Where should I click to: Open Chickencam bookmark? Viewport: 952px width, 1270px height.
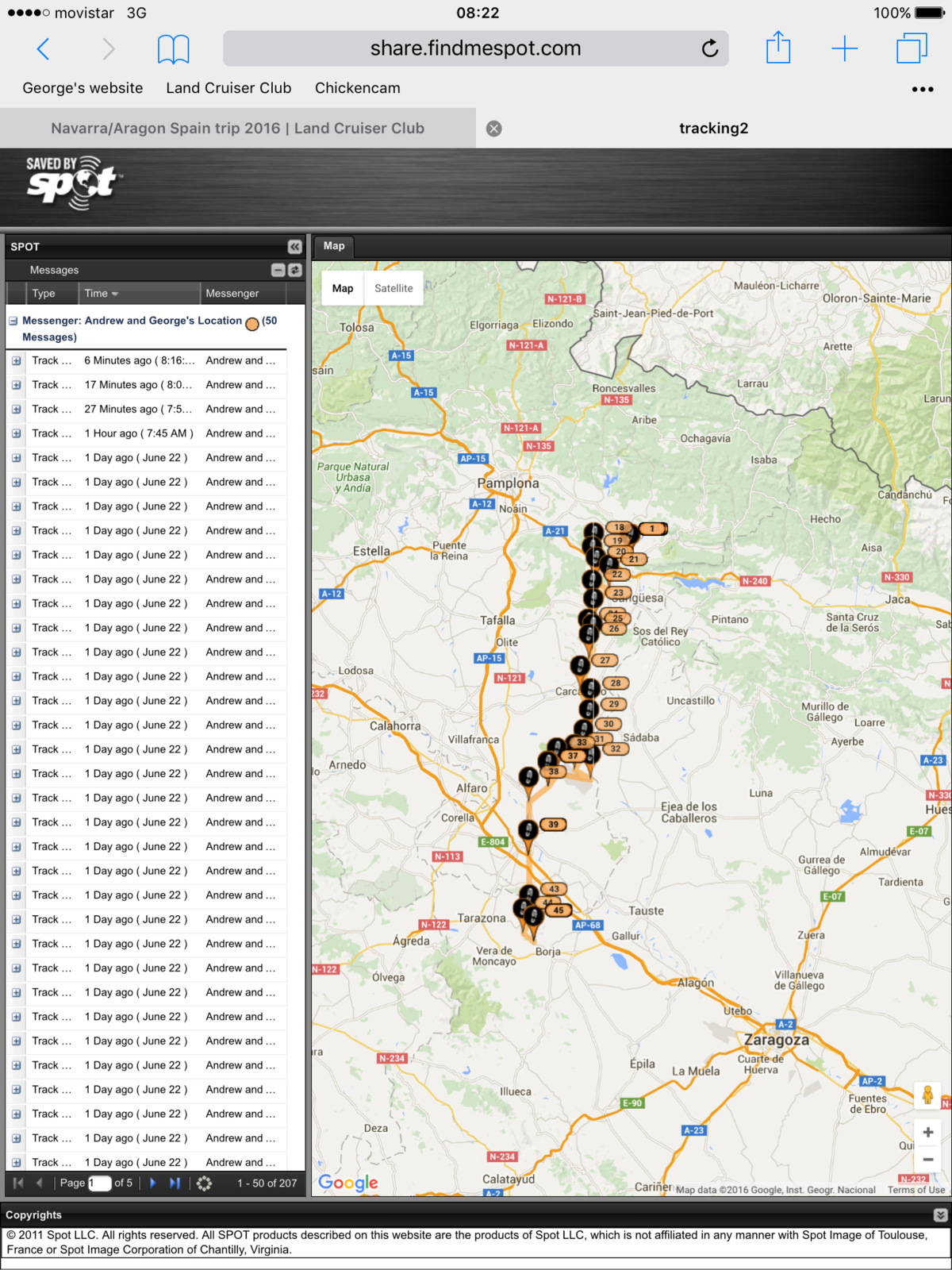[x=358, y=88]
